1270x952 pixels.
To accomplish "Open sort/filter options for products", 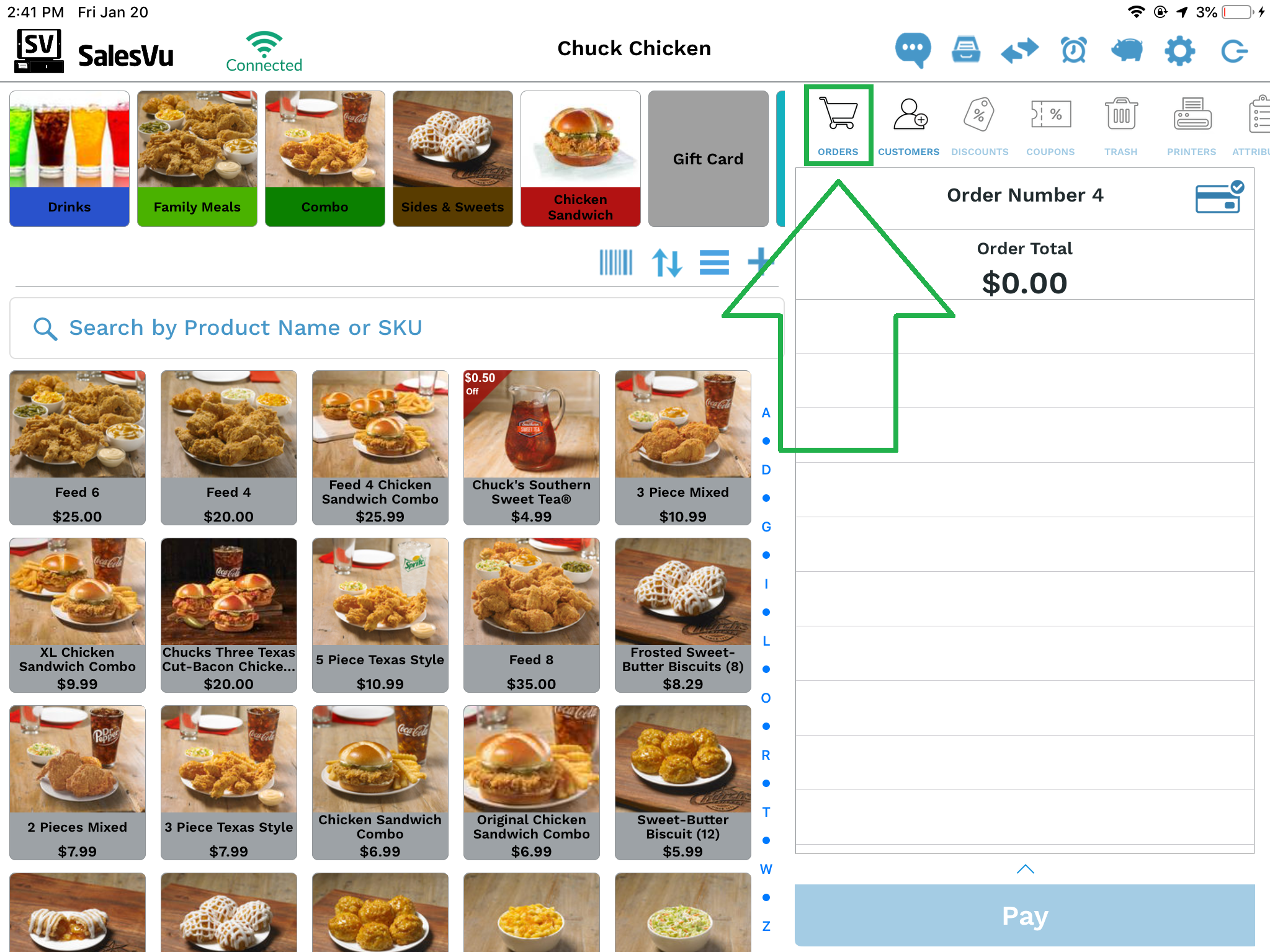I will (x=668, y=262).
